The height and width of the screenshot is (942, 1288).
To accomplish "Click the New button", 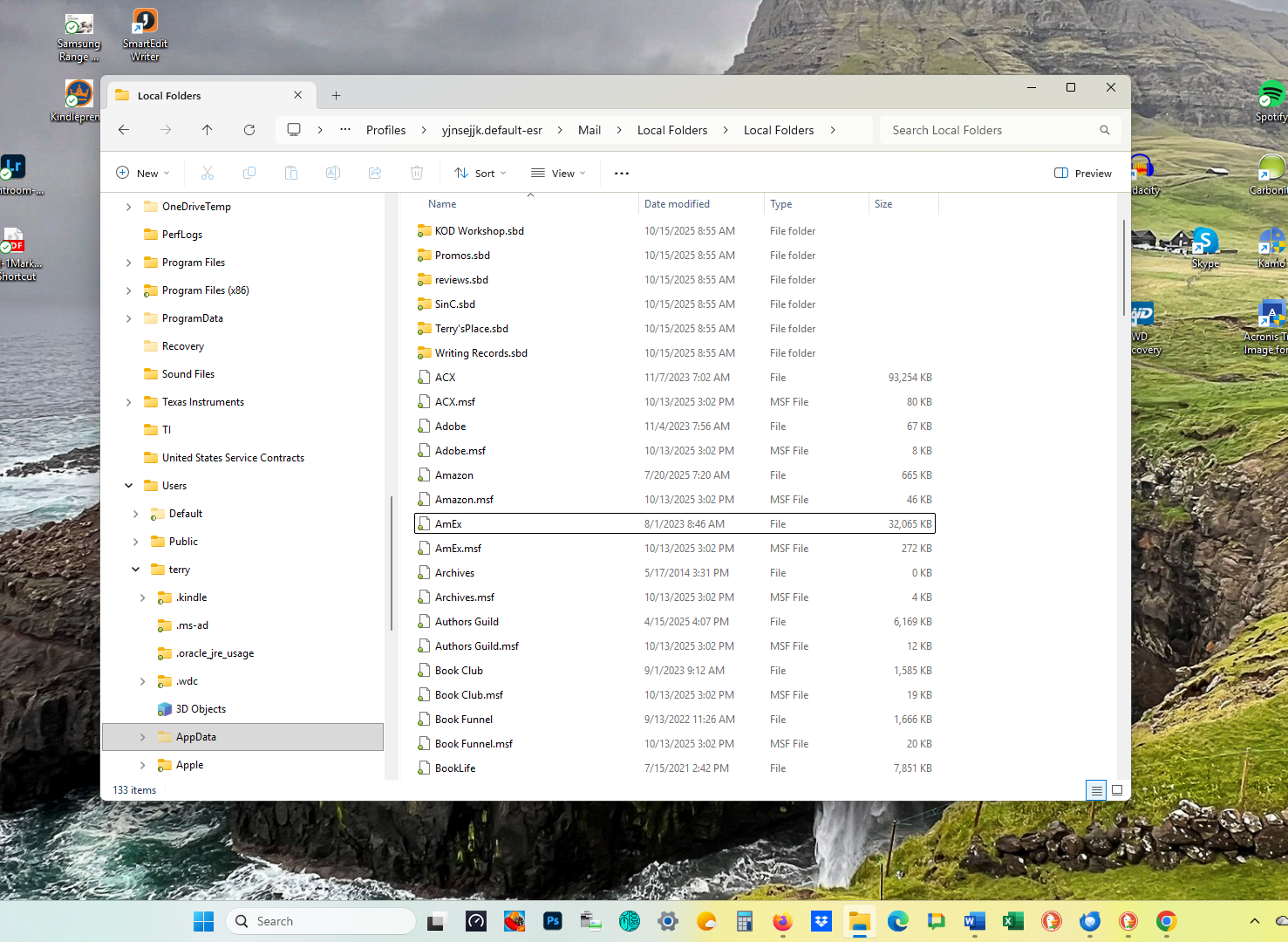I will click(x=143, y=173).
